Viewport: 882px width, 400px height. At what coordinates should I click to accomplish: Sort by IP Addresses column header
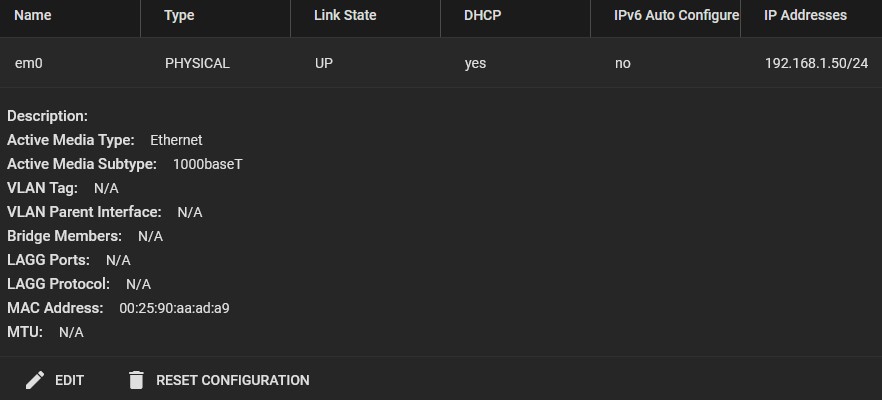(805, 15)
